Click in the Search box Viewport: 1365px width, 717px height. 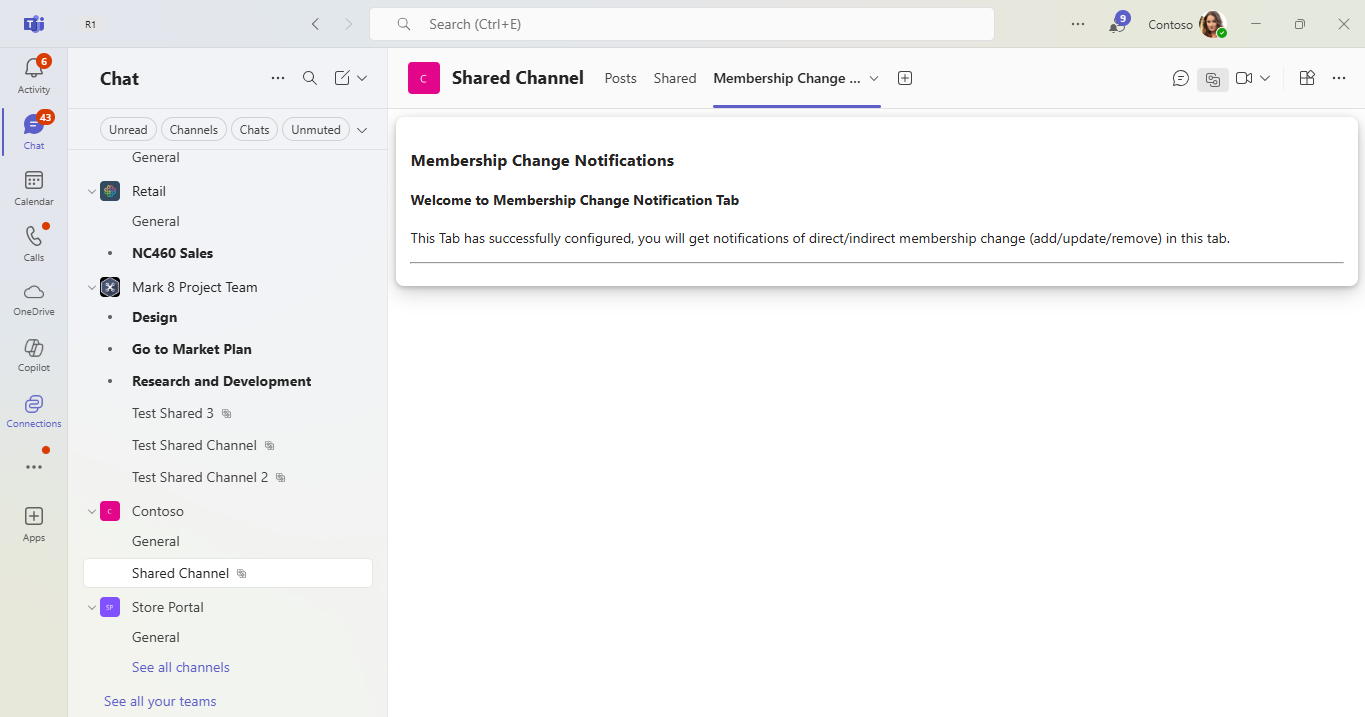(682, 24)
